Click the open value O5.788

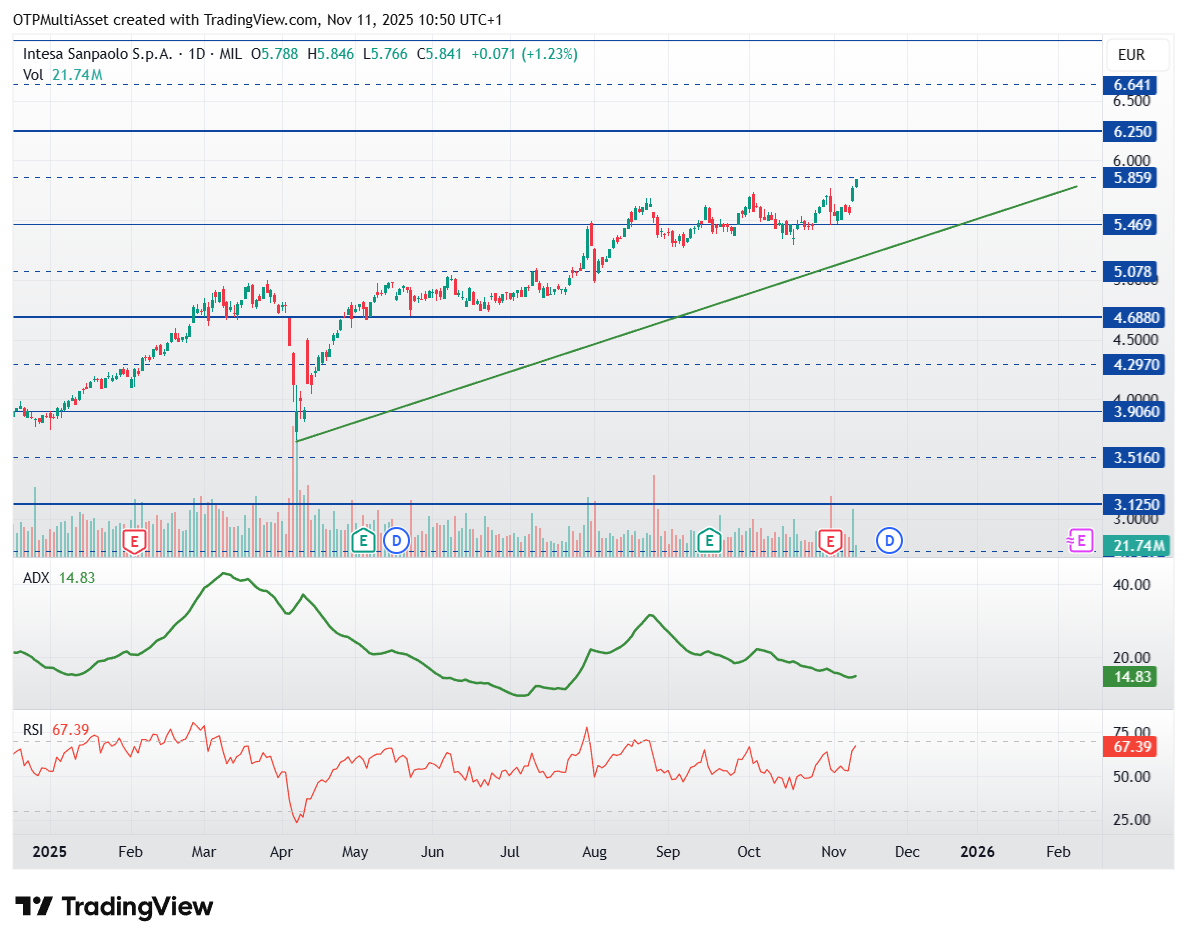point(275,54)
